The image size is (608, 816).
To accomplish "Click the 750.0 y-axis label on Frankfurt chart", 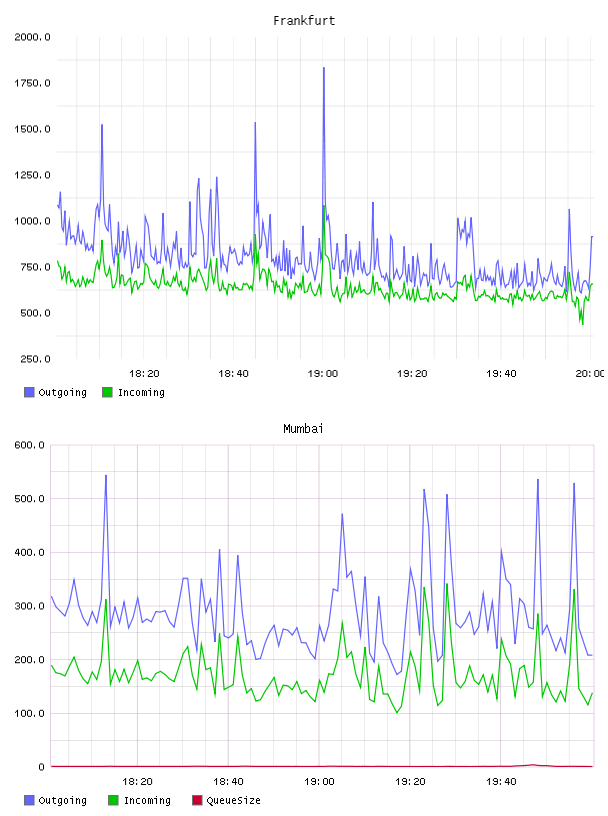I will [x=35, y=267].
